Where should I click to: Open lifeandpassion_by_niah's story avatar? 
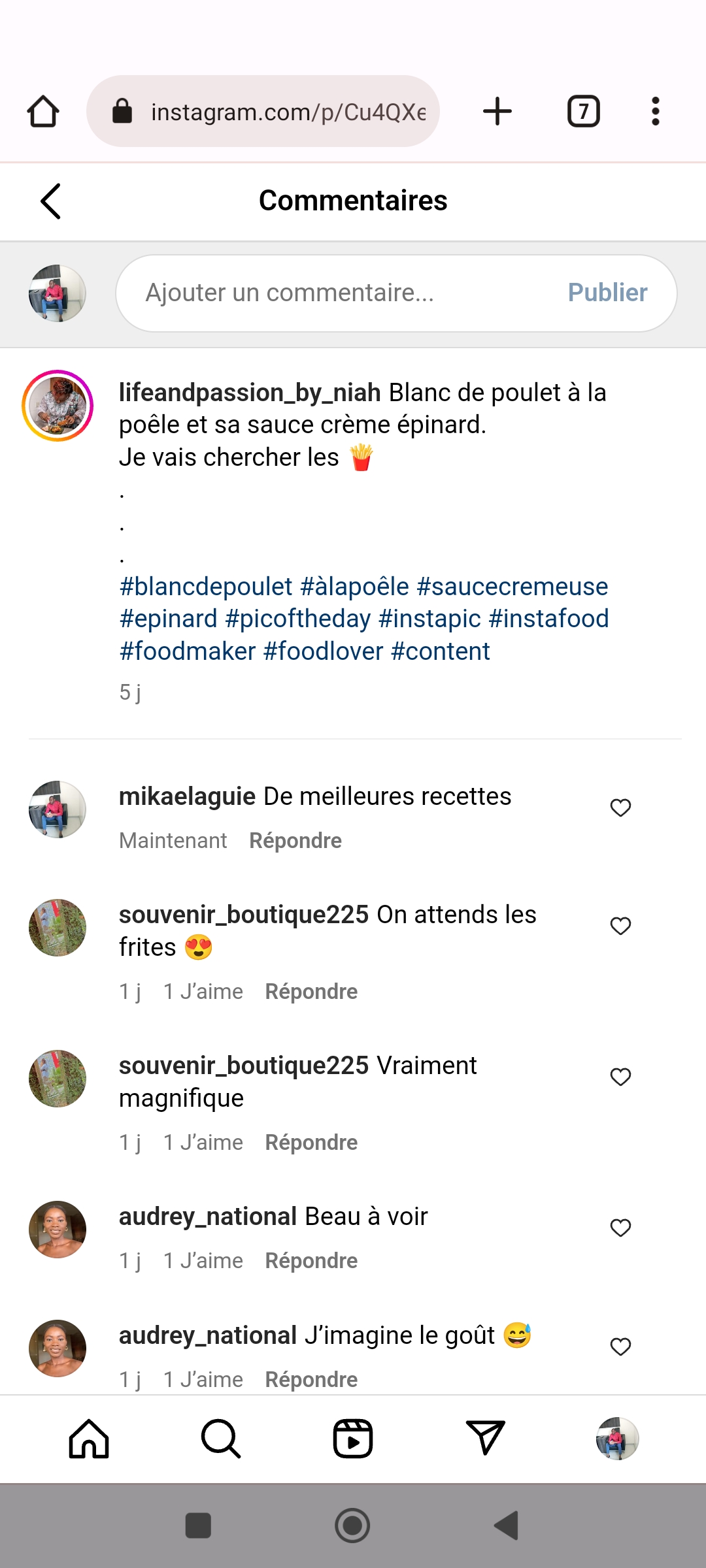(x=58, y=406)
